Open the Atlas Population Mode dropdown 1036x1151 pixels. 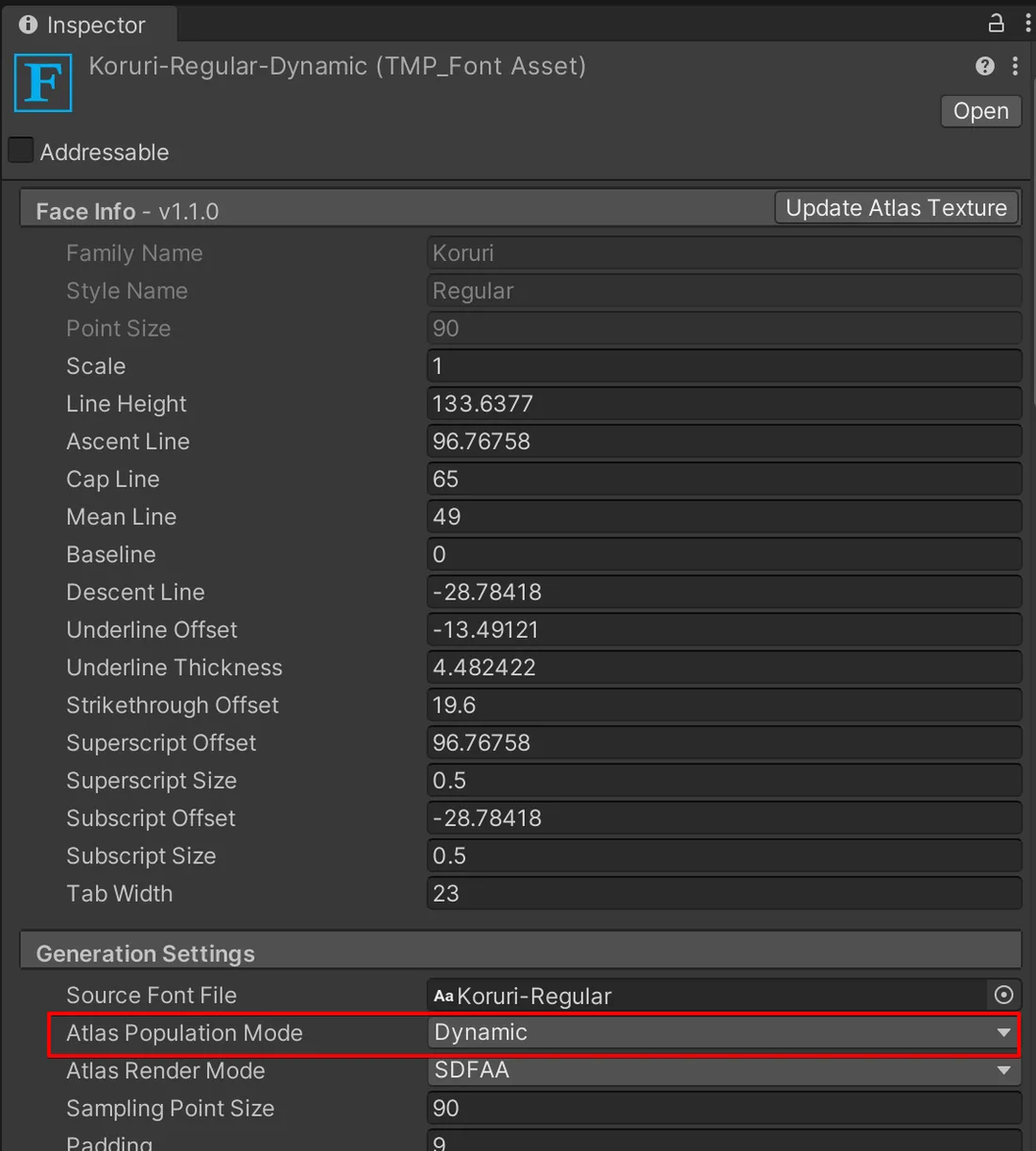(x=719, y=1033)
